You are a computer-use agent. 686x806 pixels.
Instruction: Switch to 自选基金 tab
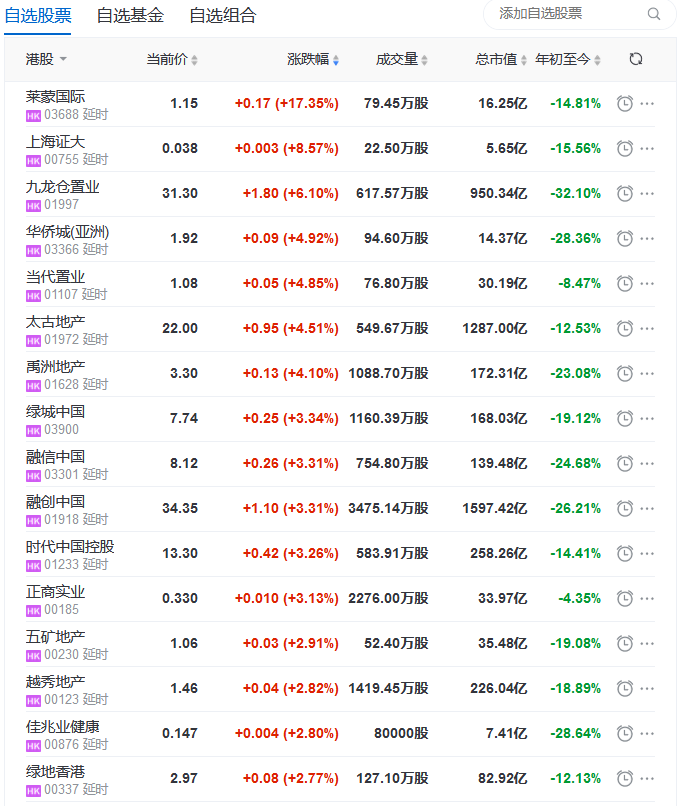(131, 15)
